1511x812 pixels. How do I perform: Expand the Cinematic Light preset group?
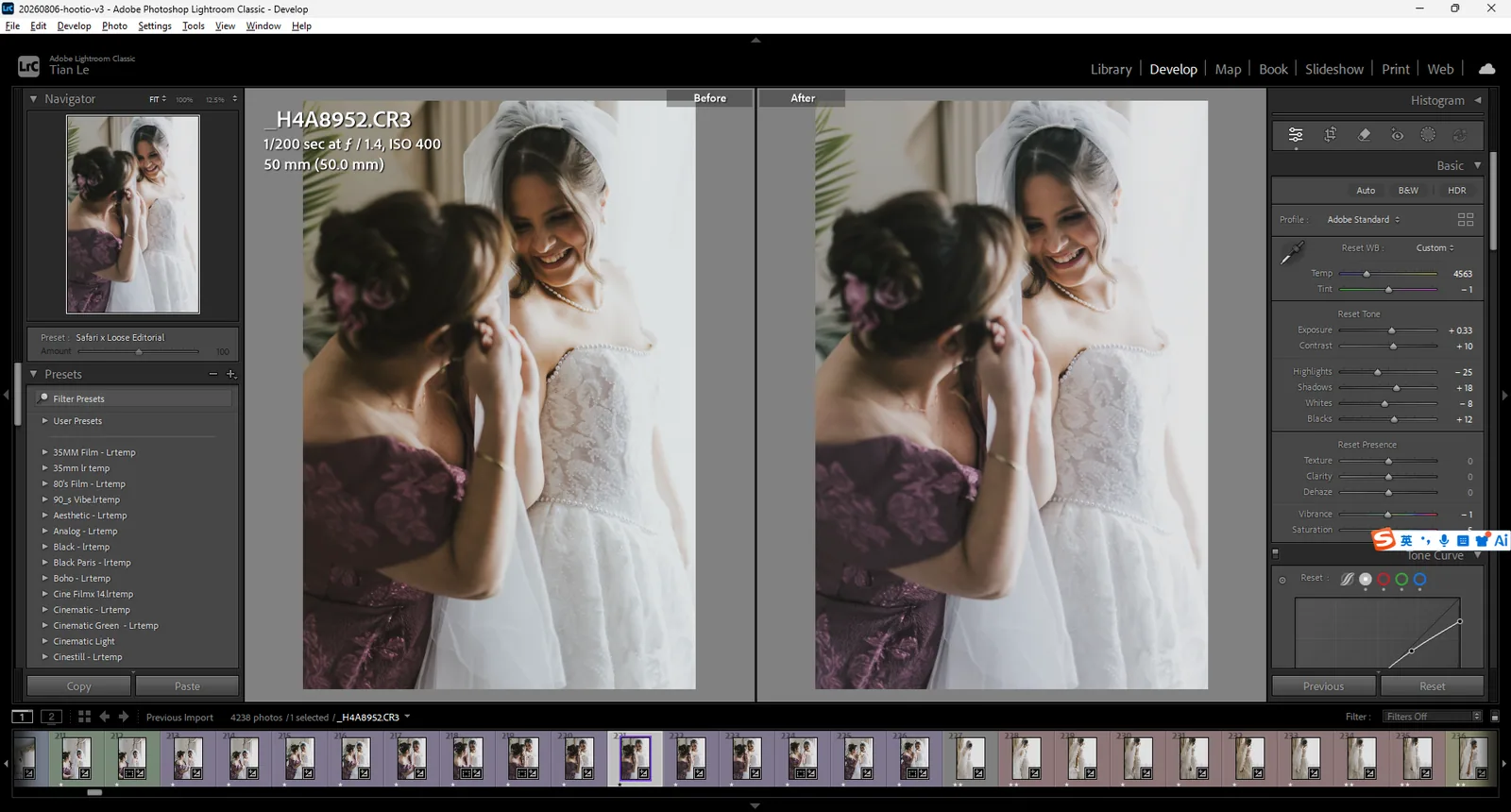pyautogui.click(x=44, y=641)
